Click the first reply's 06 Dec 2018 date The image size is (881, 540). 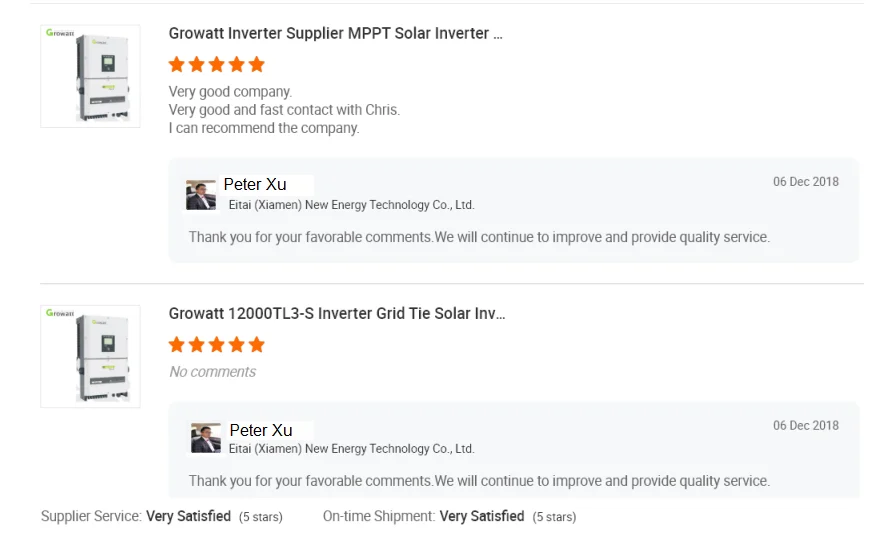point(805,182)
